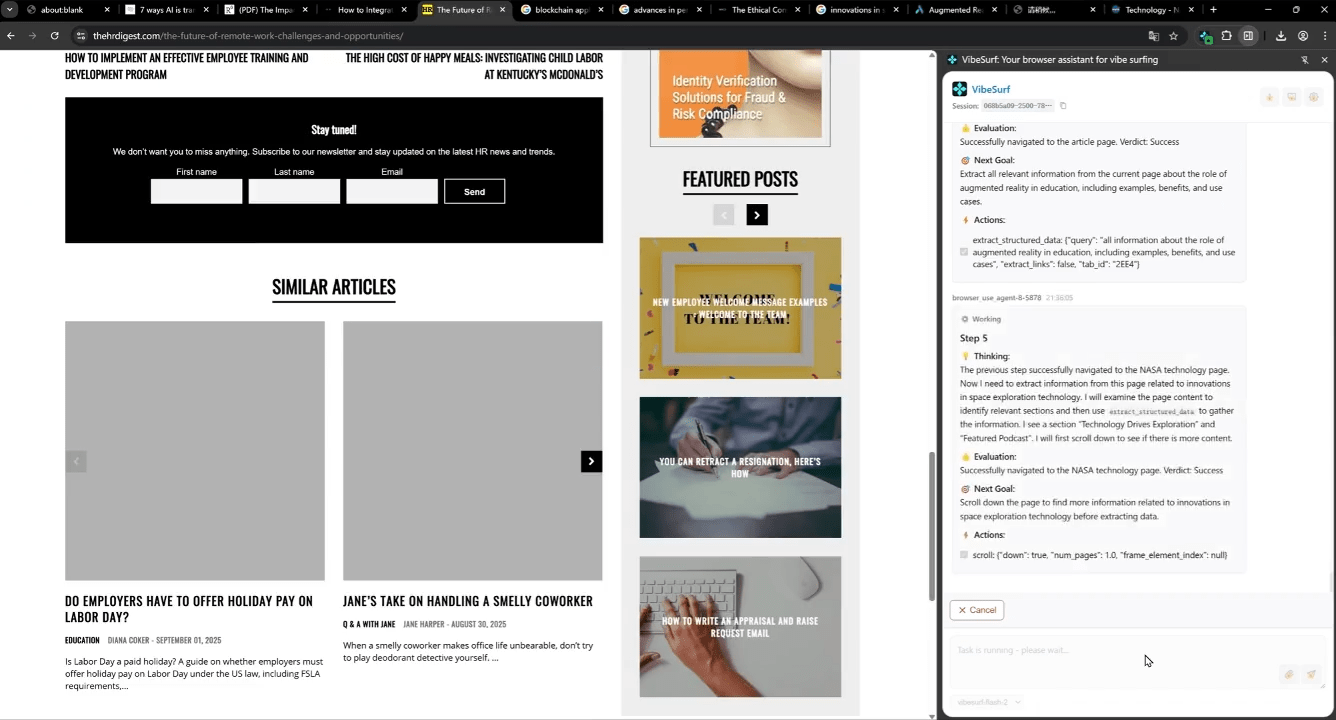Expand the tab search dropdown arrow
The width and height of the screenshot is (1336, 720).
[10, 10]
